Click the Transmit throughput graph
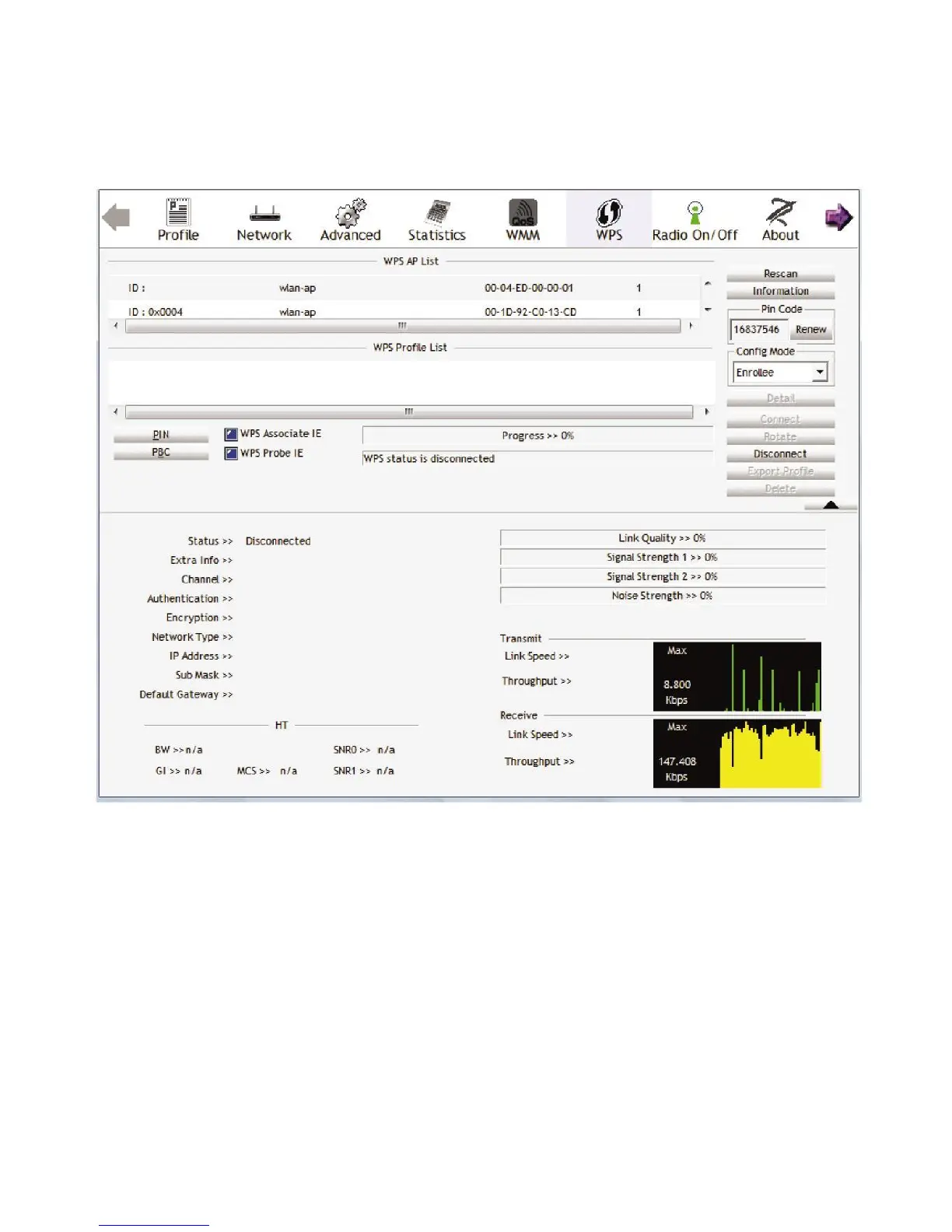This screenshot has height=1232, width=952. coord(737,677)
